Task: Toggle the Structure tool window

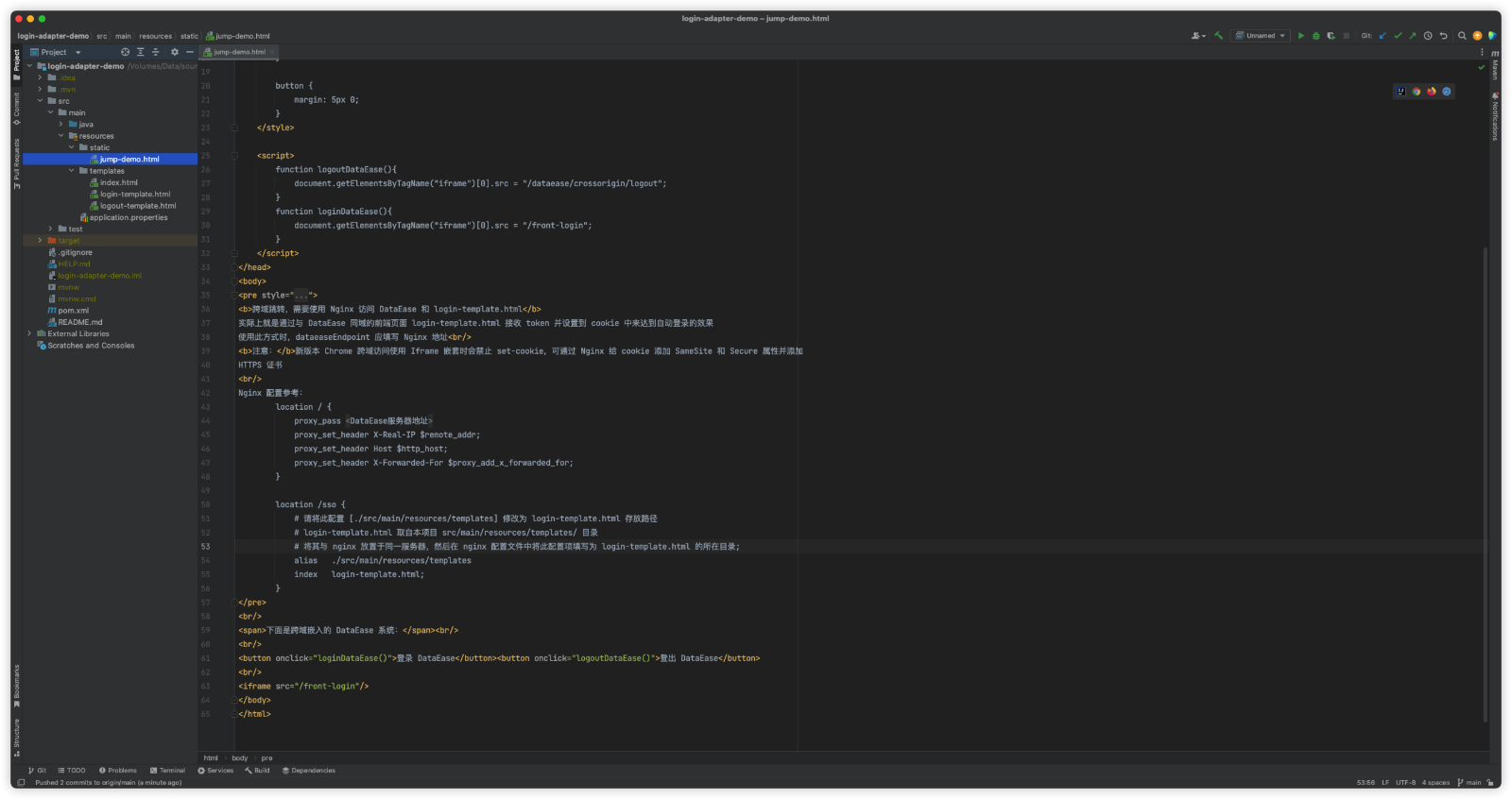Action: (x=16, y=738)
